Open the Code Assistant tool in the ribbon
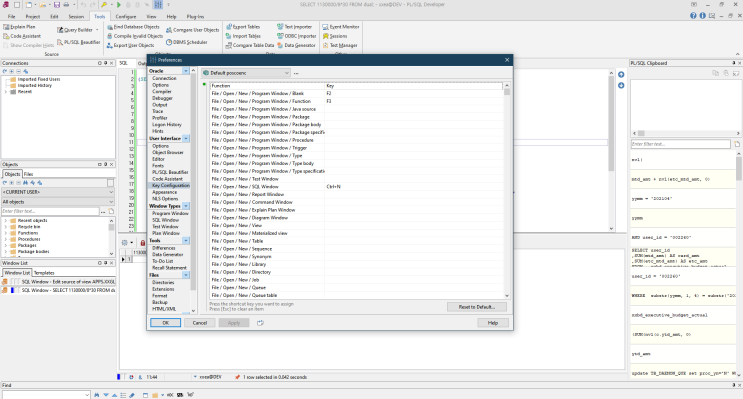The image size is (743, 399). tap(22, 36)
